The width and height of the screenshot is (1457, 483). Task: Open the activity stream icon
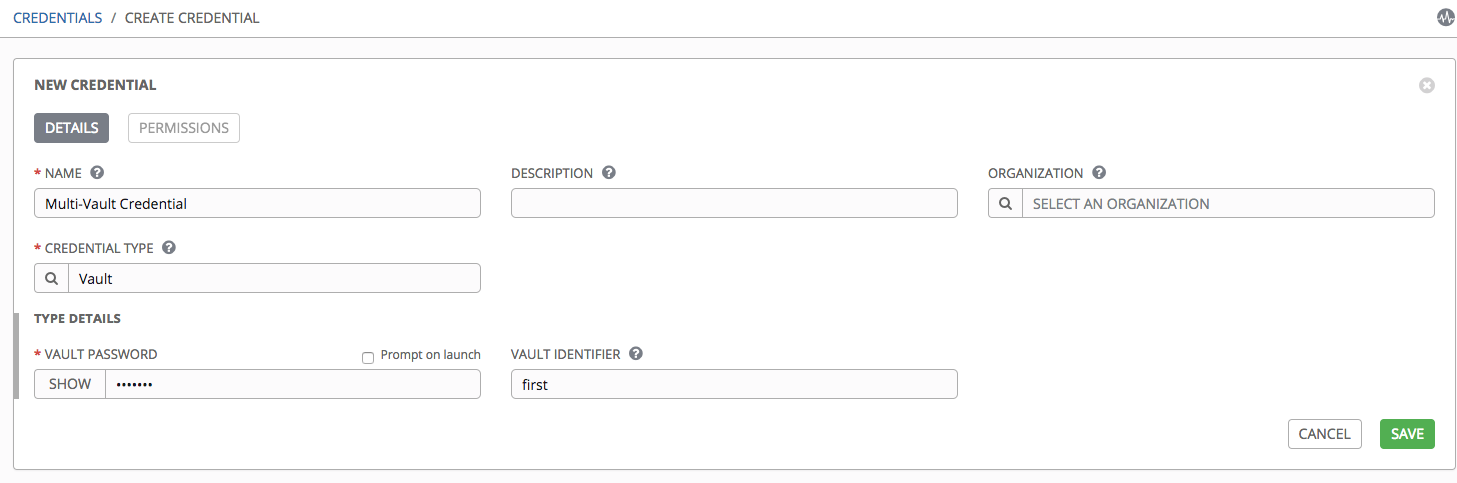point(1445,18)
